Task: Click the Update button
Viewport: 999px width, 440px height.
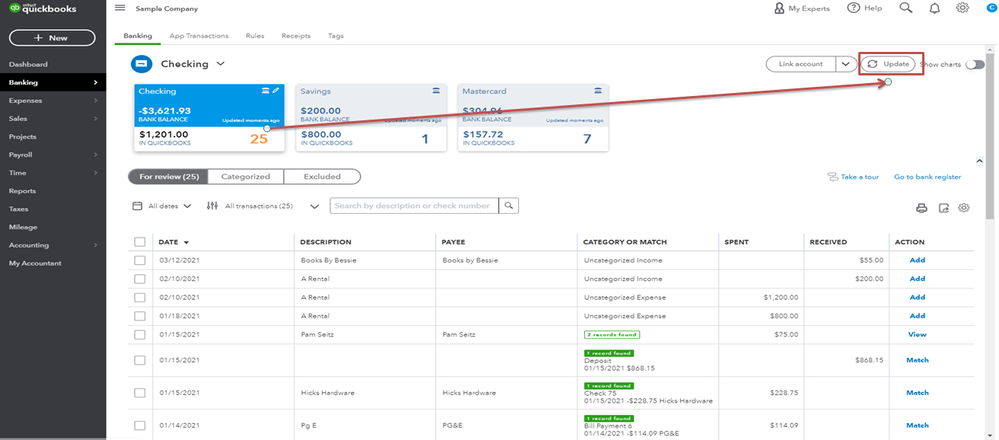Action: (889, 64)
